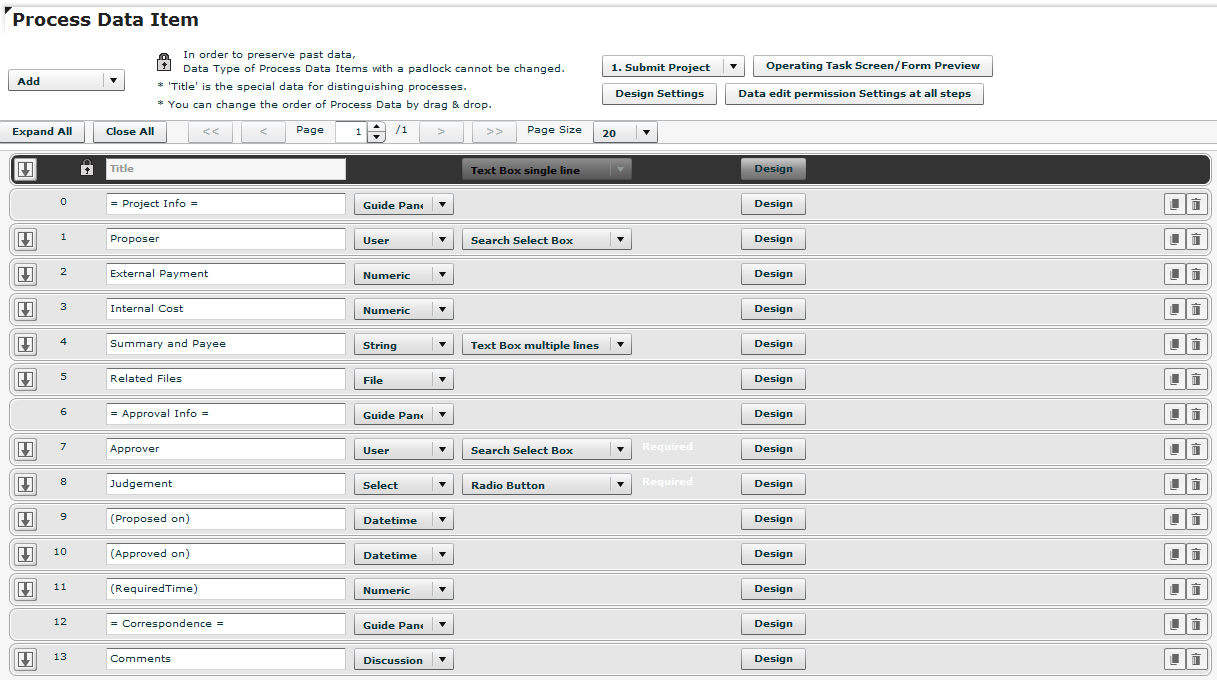This screenshot has width=1217, height=680.
Task: Open the Numeric type dropdown for External Payment
Action: 440,273
